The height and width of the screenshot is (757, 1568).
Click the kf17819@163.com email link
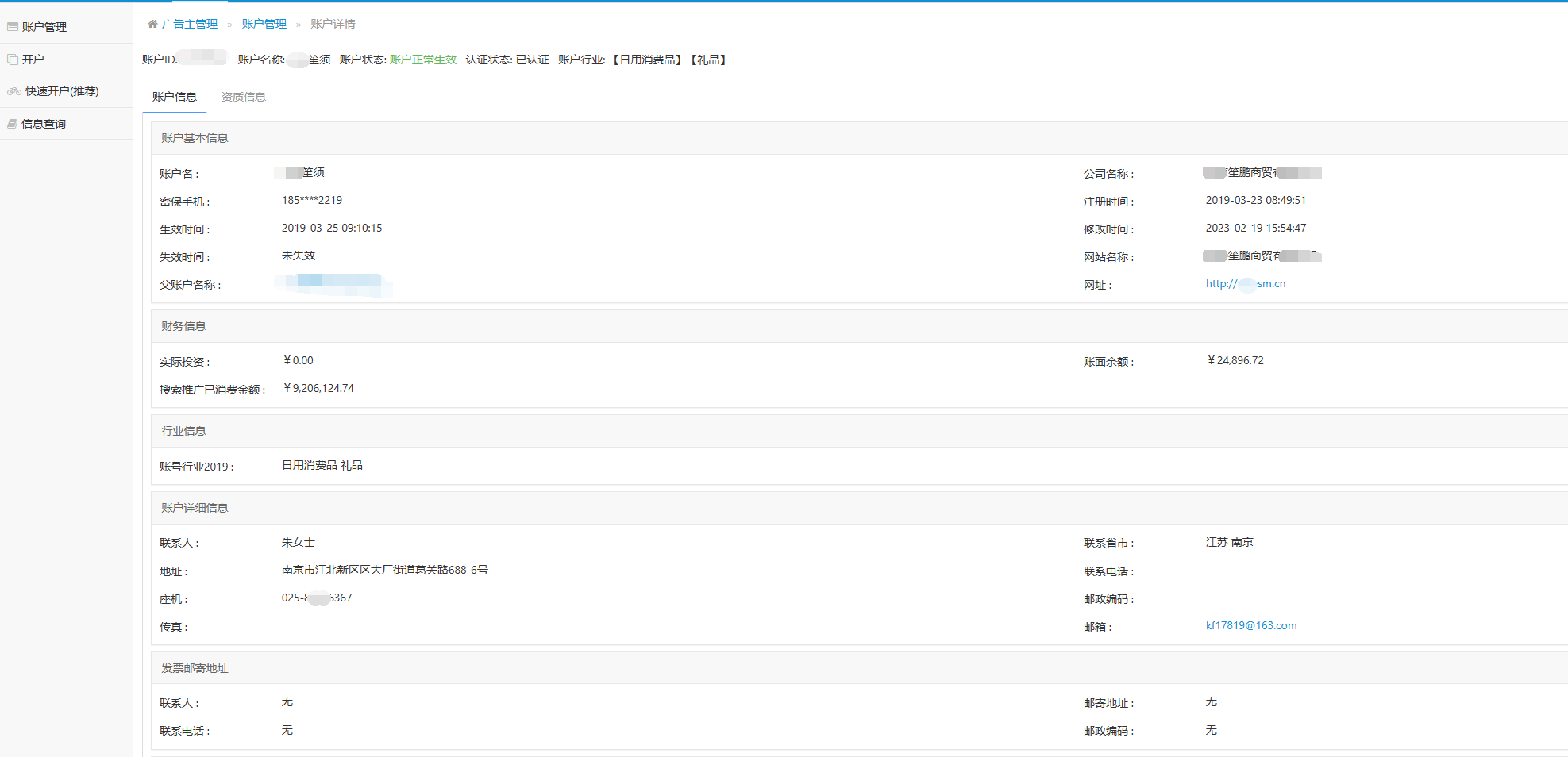tap(1250, 626)
